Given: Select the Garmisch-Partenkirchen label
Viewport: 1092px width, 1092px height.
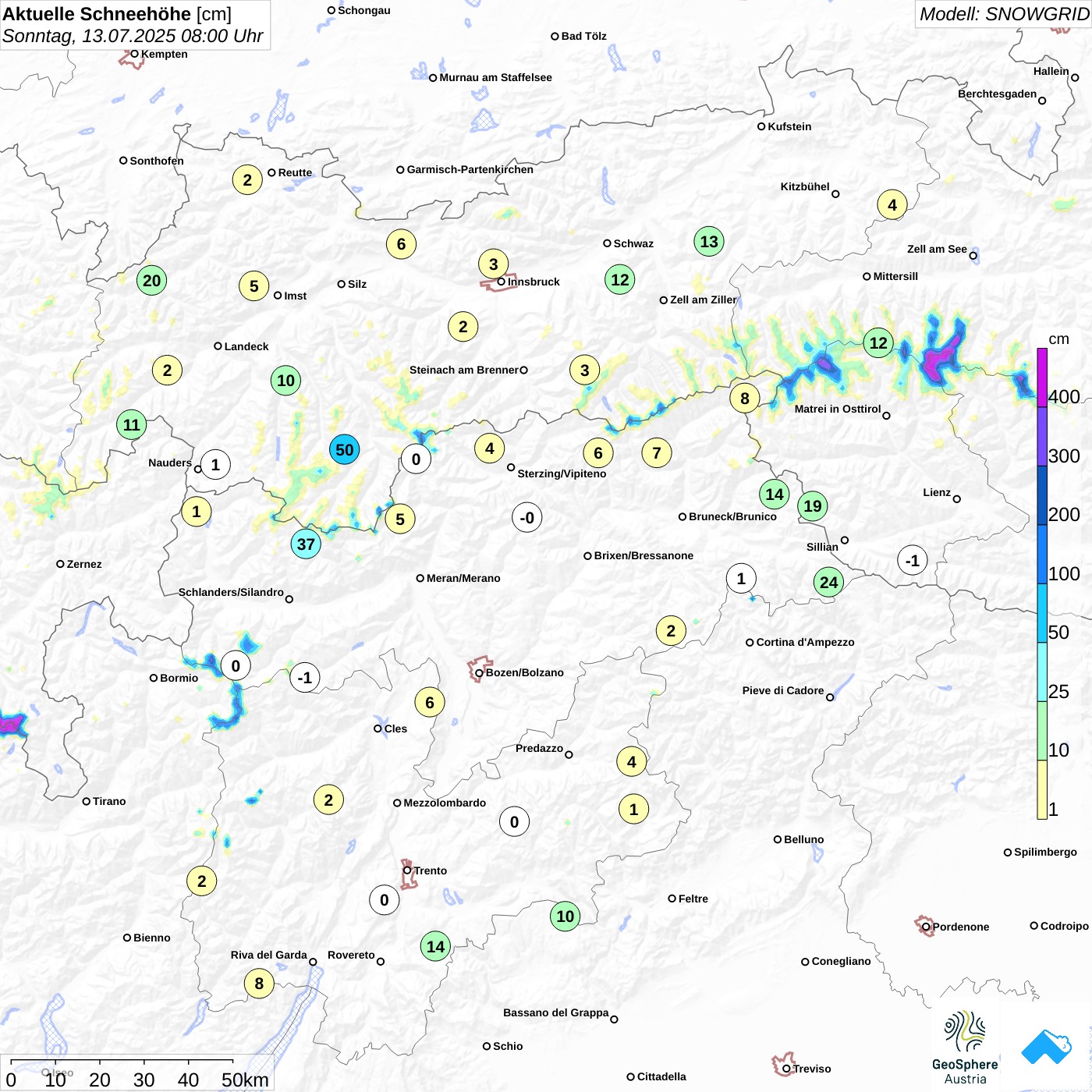Looking at the screenshot, I should click(x=470, y=169).
